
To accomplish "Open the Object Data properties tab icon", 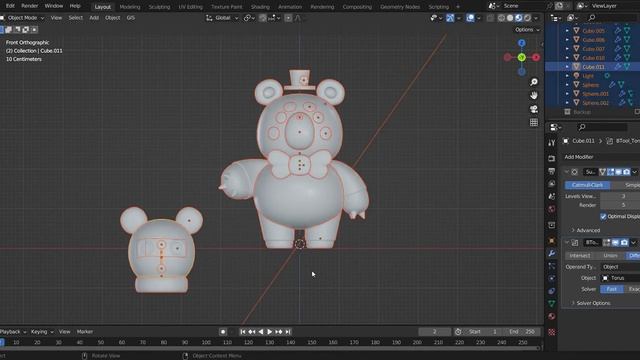I will coord(551,304).
